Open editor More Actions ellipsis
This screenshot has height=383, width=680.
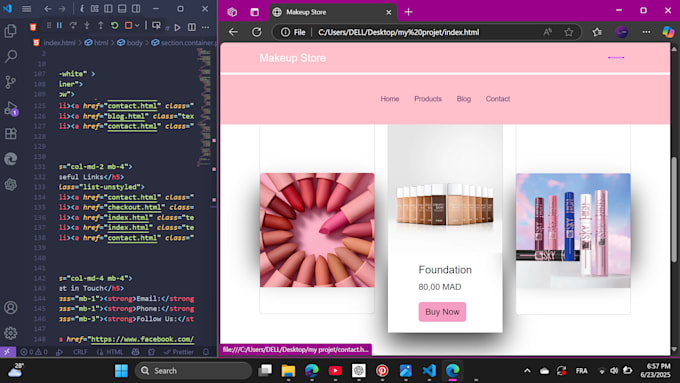206,27
